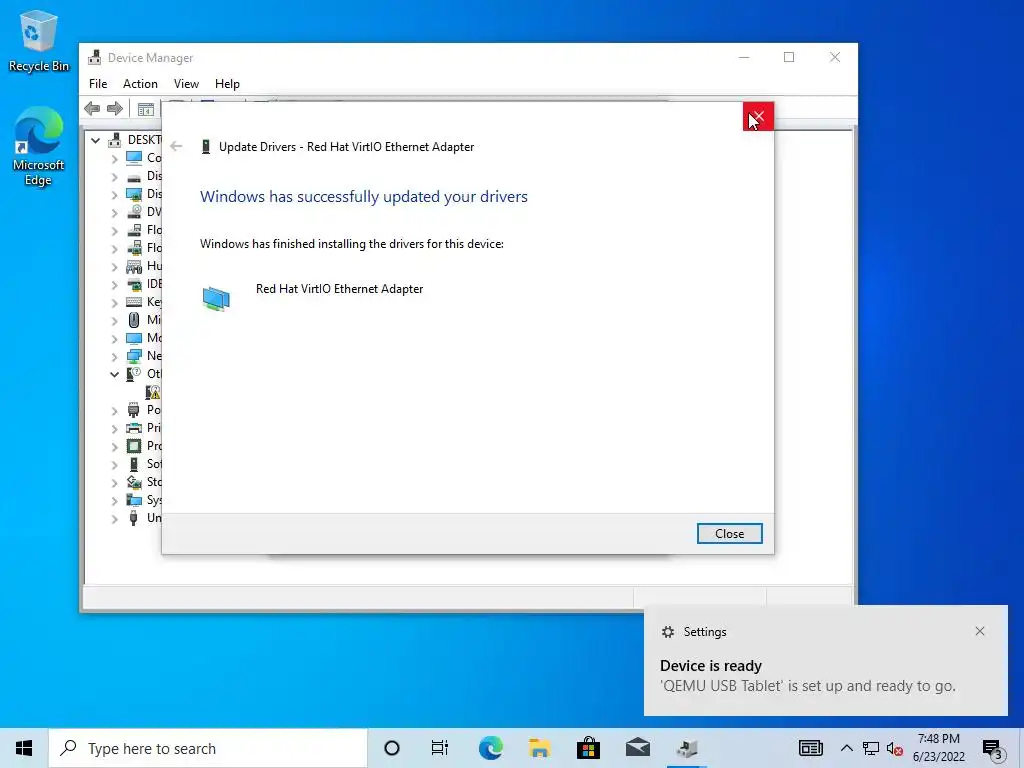Click the grayed back arrow in dialog

coord(176,146)
